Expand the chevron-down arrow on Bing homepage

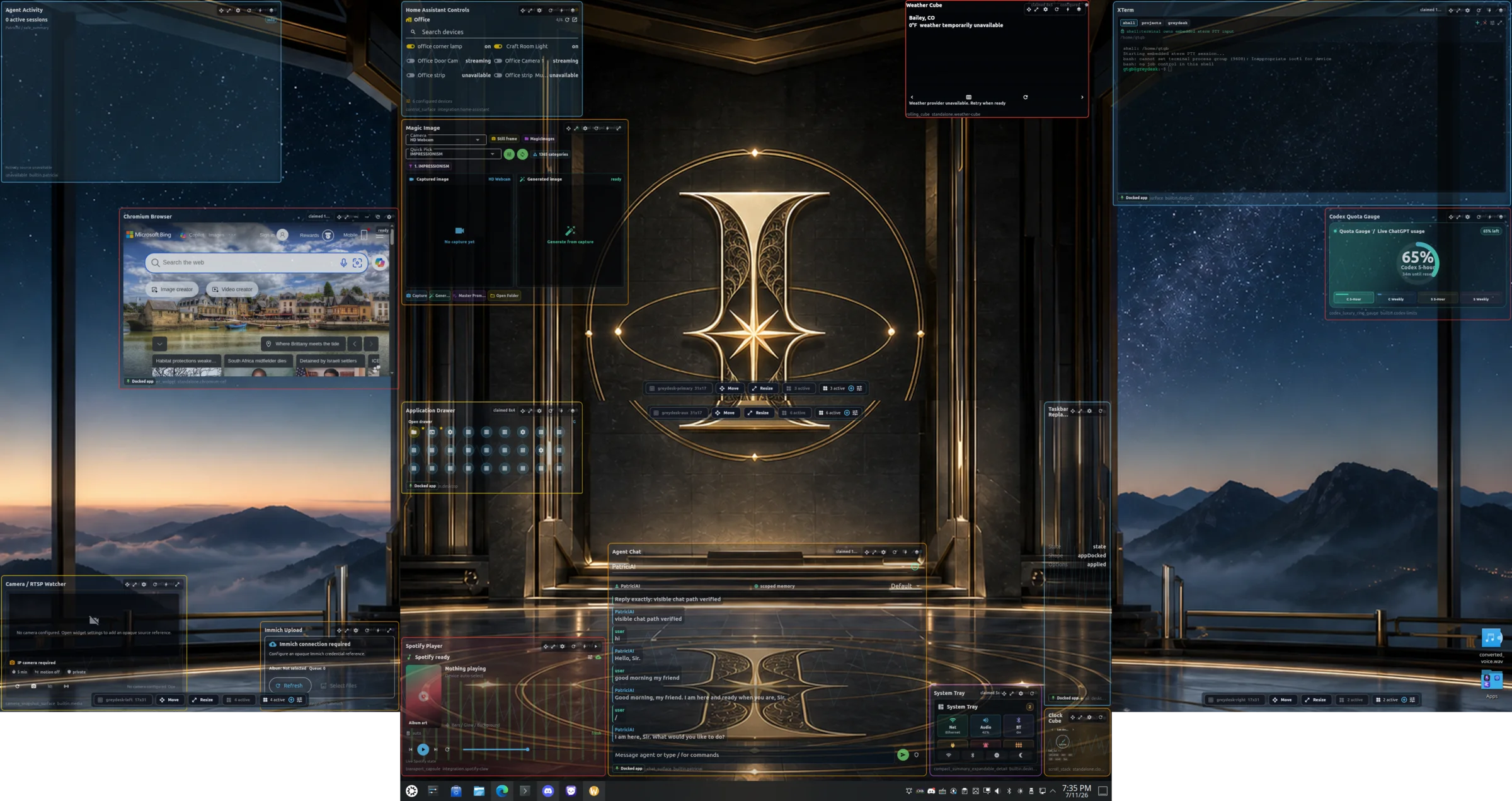click(x=160, y=344)
